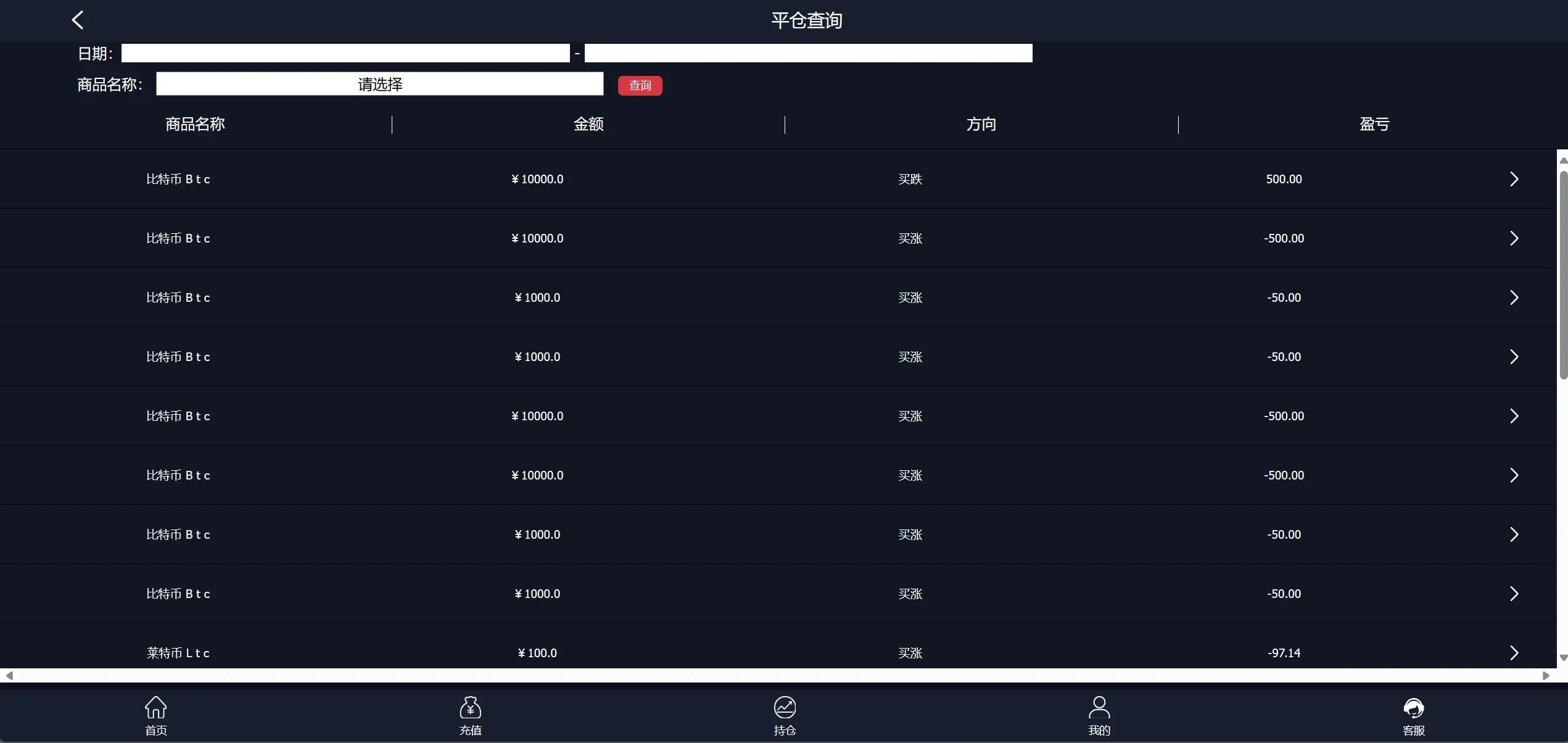
Task: Click the back arrow icon
Action: pyautogui.click(x=78, y=20)
